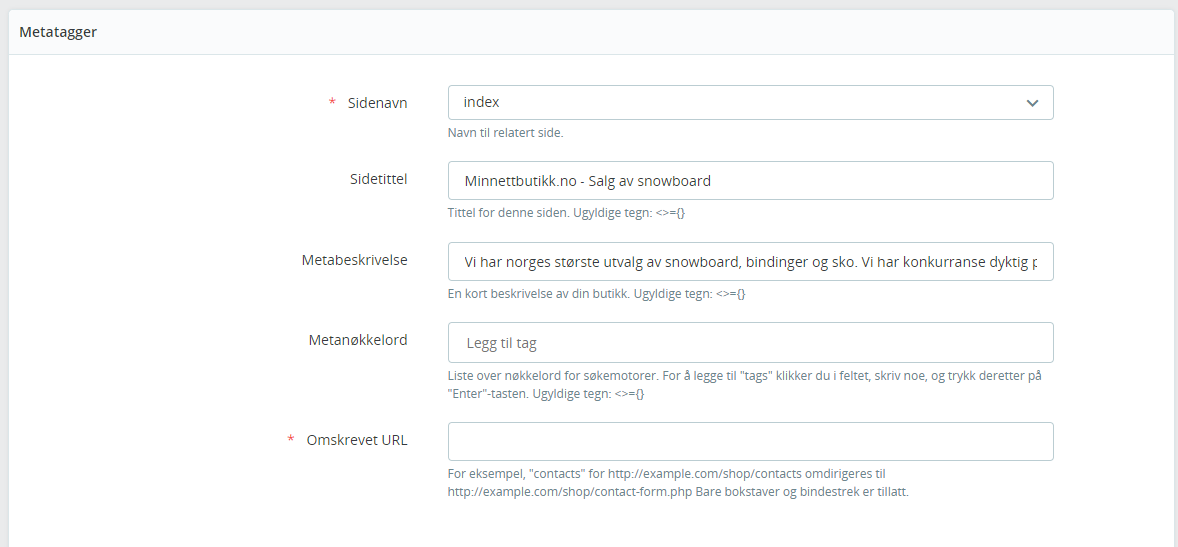Image resolution: width=1178 pixels, height=547 pixels.
Task: Click the 'Legg til tag' keyword field
Action: [750, 343]
